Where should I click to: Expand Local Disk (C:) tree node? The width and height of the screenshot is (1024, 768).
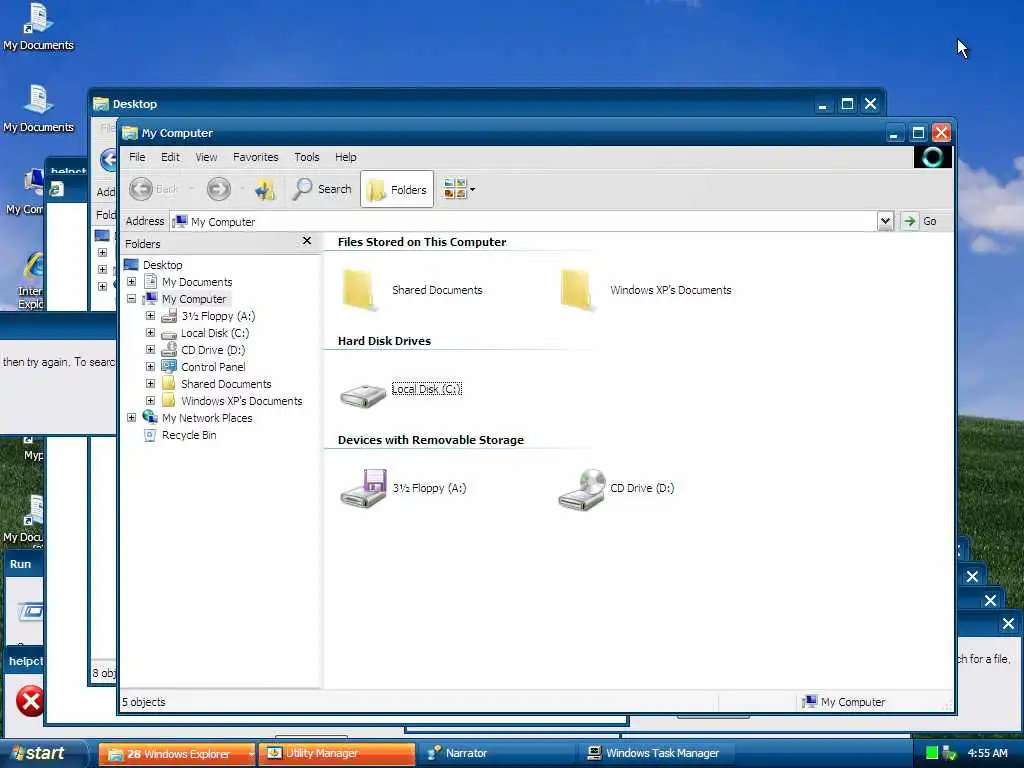tap(150, 332)
